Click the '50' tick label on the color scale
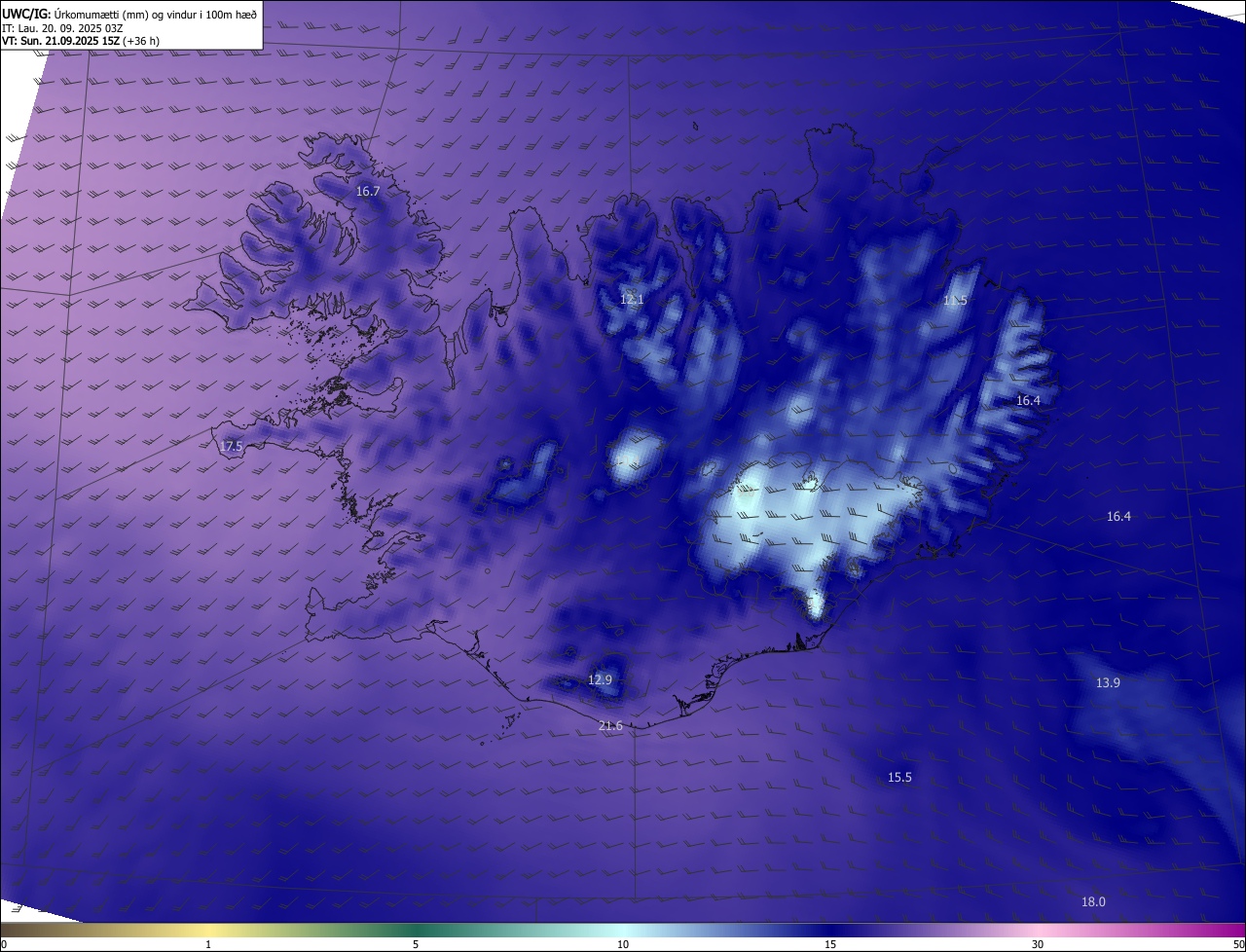Viewport: 1246px width, 952px height. tap(1238, 944)
